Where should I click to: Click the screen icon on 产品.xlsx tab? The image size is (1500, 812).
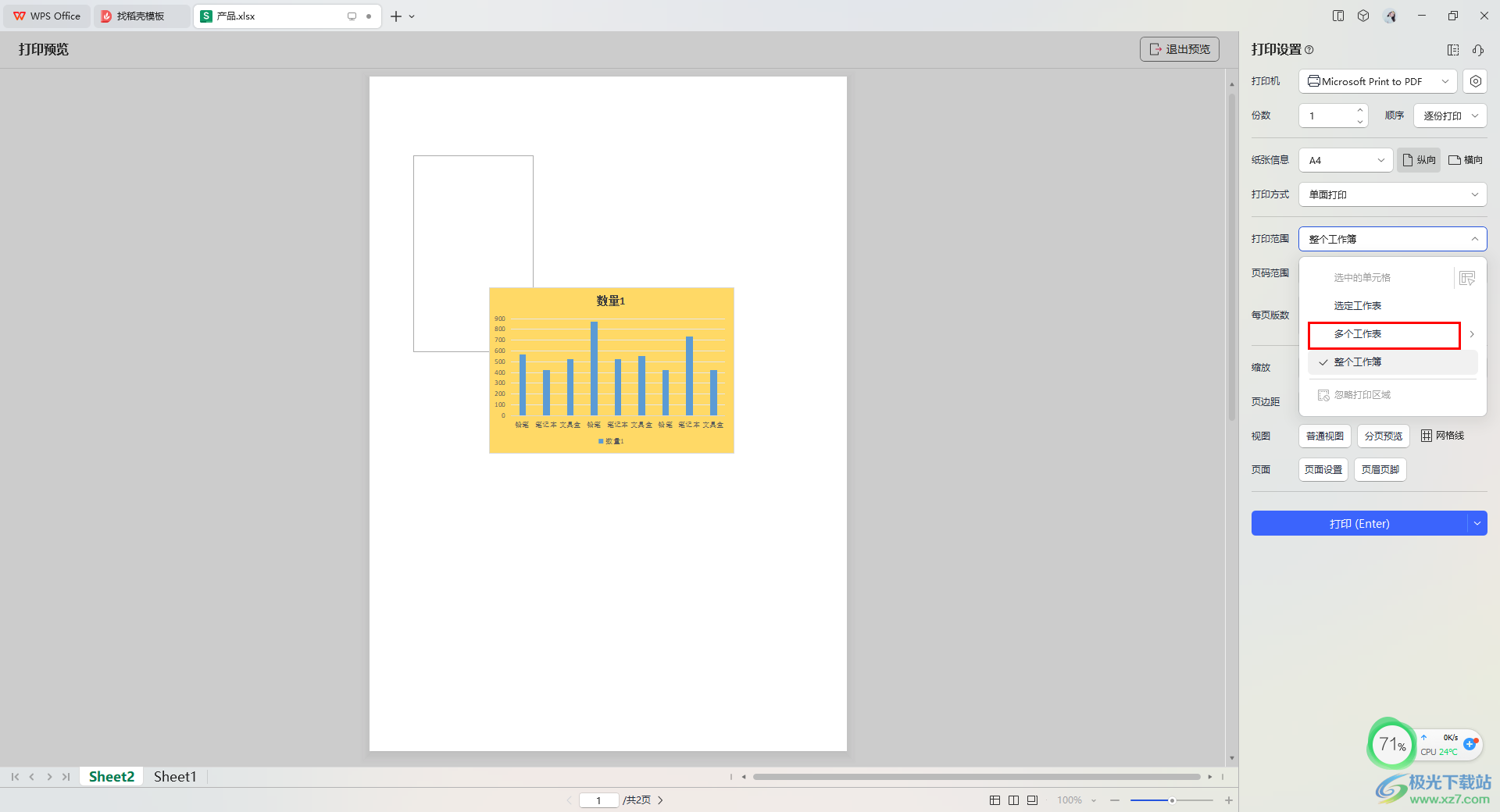click(x=352, y=16)
